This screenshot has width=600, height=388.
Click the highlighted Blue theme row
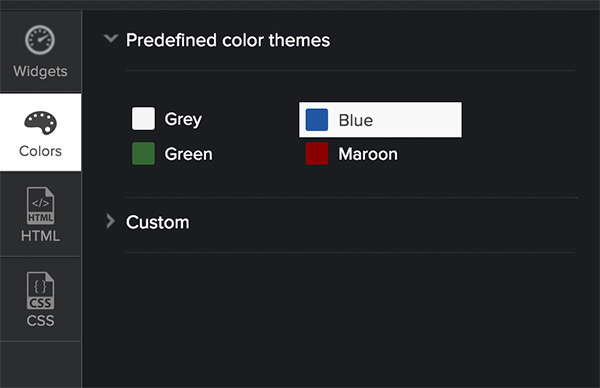(x=380, y=120)
